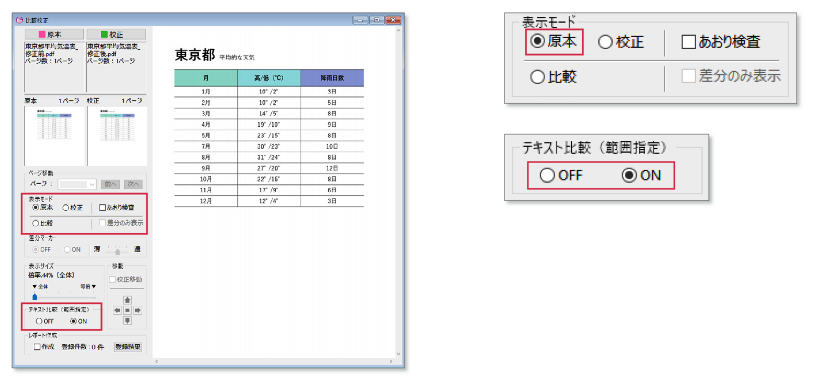Click the right arrow in the 移動 pad

[x=137, y=310]
